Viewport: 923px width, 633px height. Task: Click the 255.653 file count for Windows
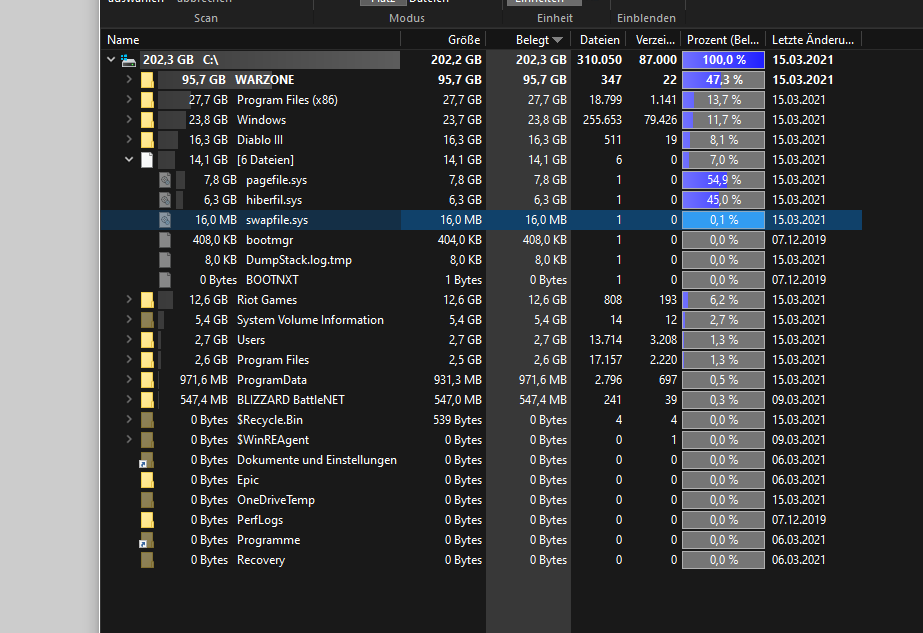[602, 120]
